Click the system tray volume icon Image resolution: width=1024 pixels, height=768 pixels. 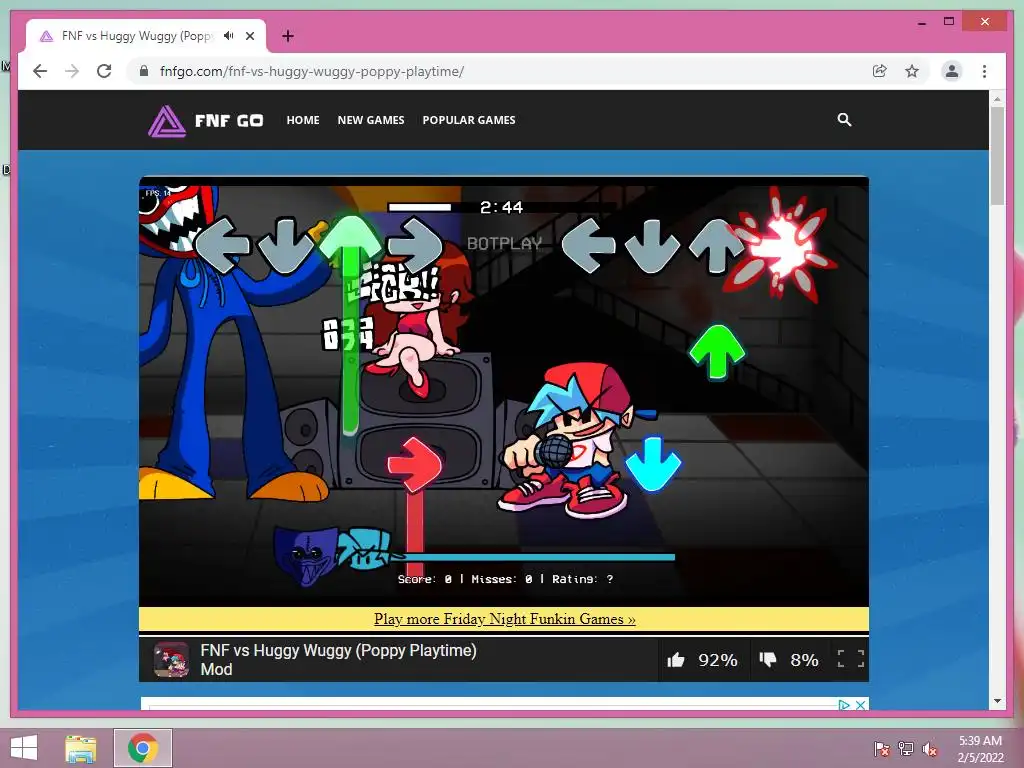coord(930,749)
